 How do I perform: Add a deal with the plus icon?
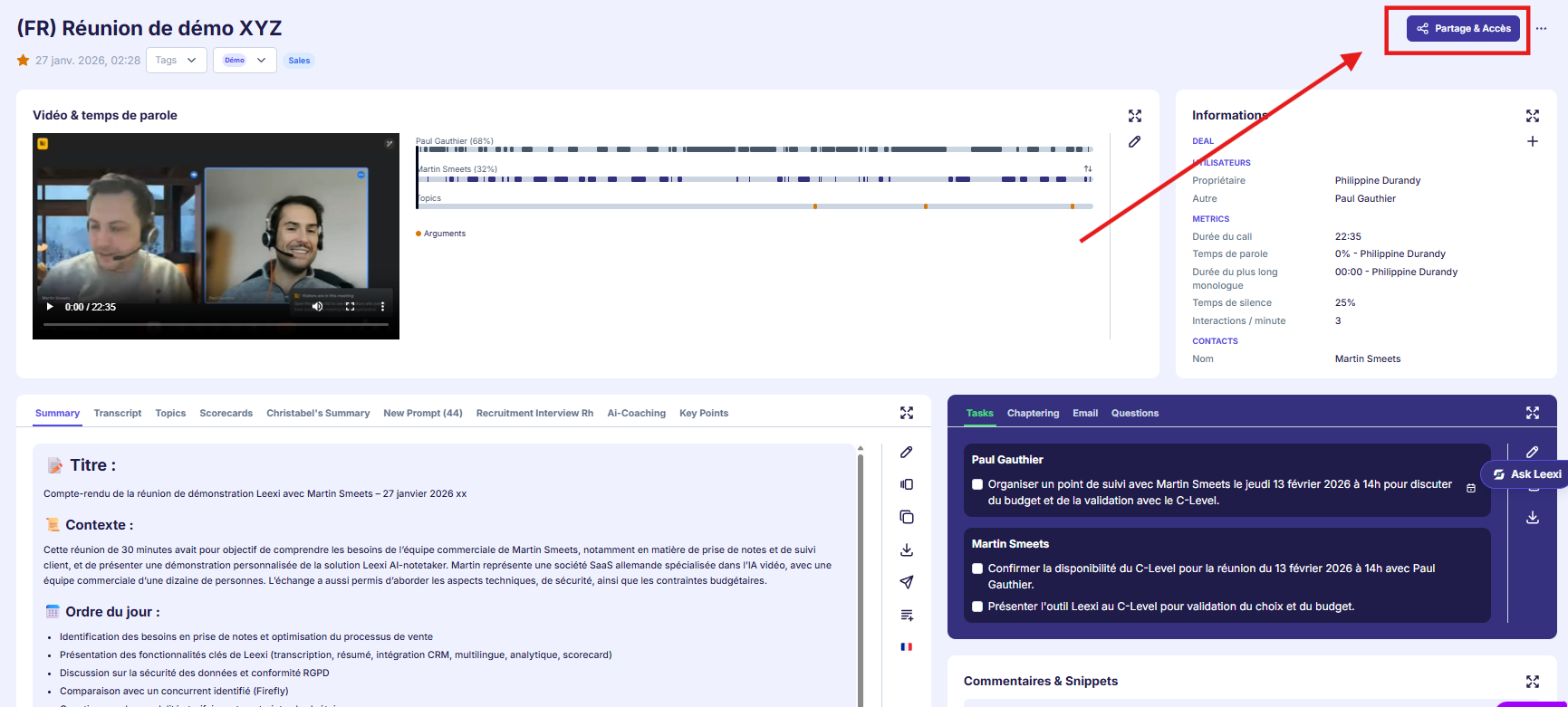pyautogui.click(x=1532, y=141)
